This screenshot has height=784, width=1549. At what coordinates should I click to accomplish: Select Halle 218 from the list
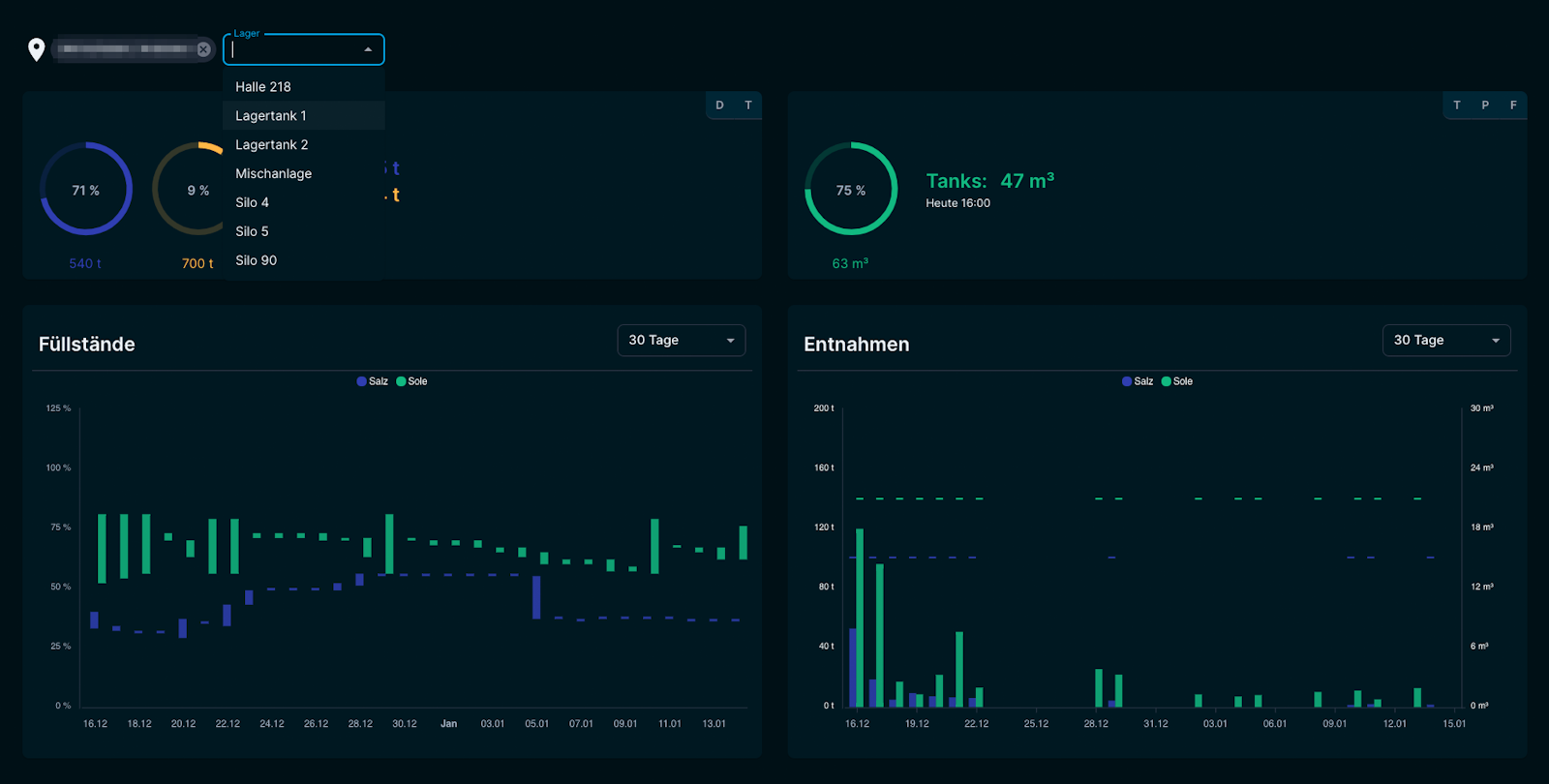tap(304, 86)
